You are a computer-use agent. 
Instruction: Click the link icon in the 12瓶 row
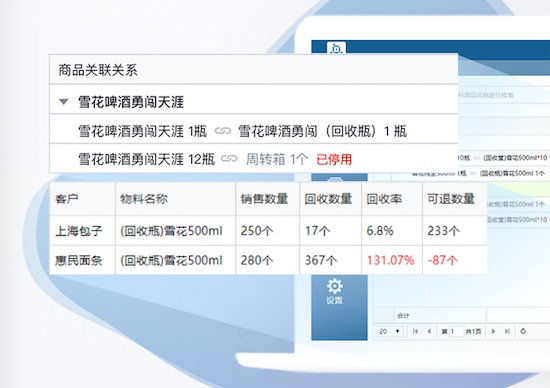click(x=229, y=159)
